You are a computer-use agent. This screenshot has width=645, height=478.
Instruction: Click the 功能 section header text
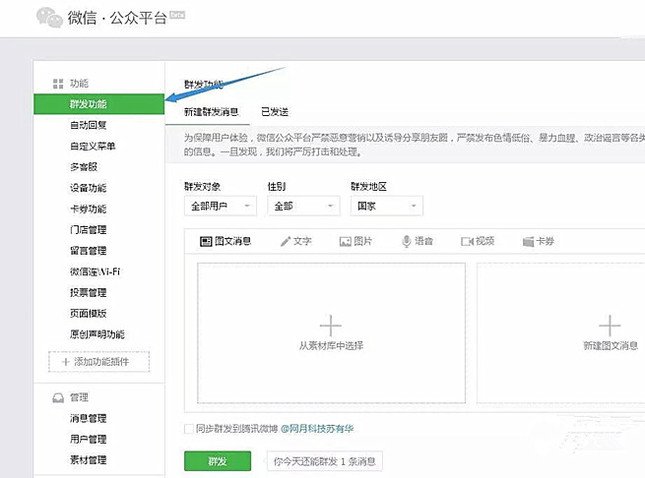click(79, 84)
